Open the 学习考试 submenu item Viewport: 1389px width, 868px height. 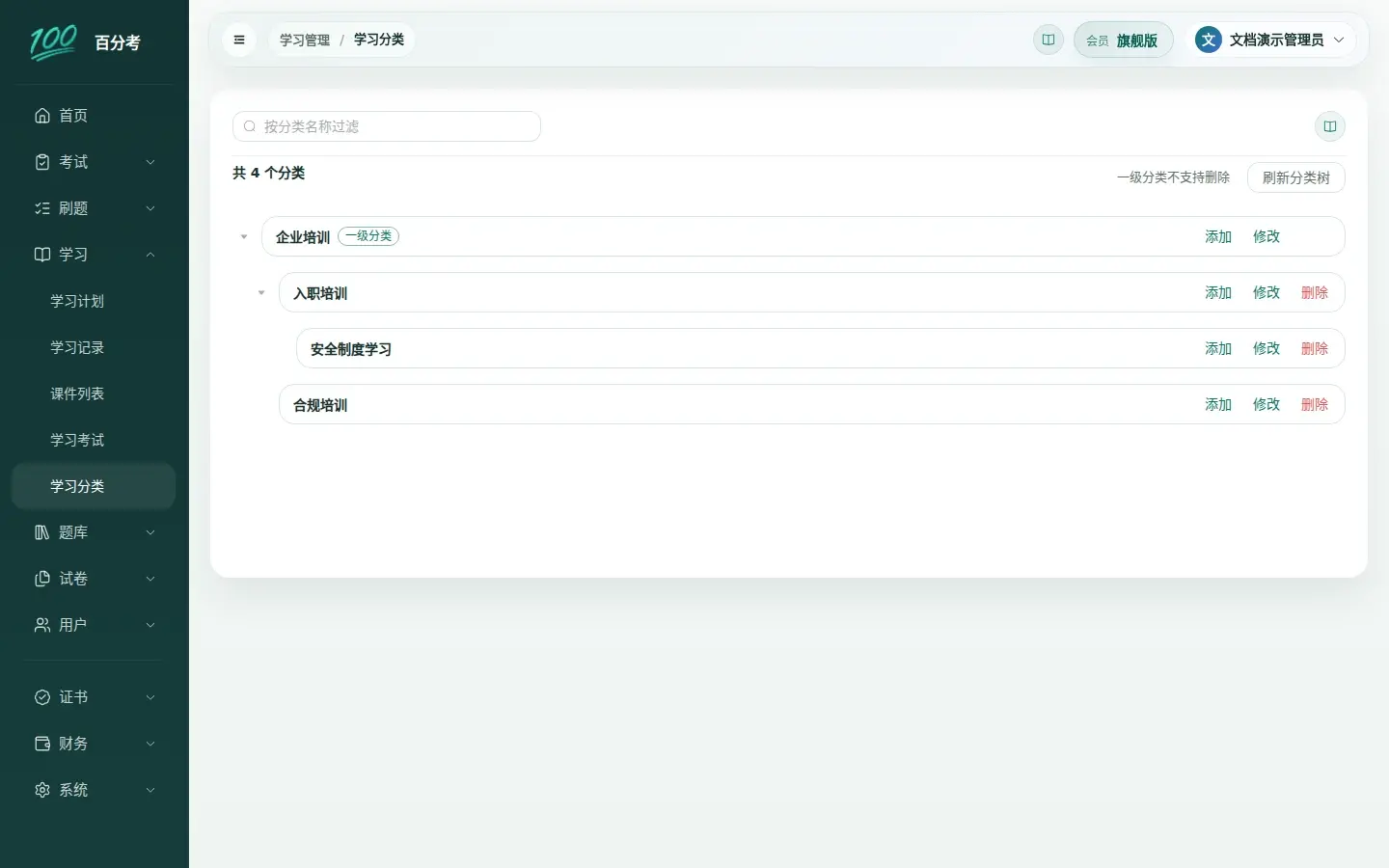click(94, 440)
